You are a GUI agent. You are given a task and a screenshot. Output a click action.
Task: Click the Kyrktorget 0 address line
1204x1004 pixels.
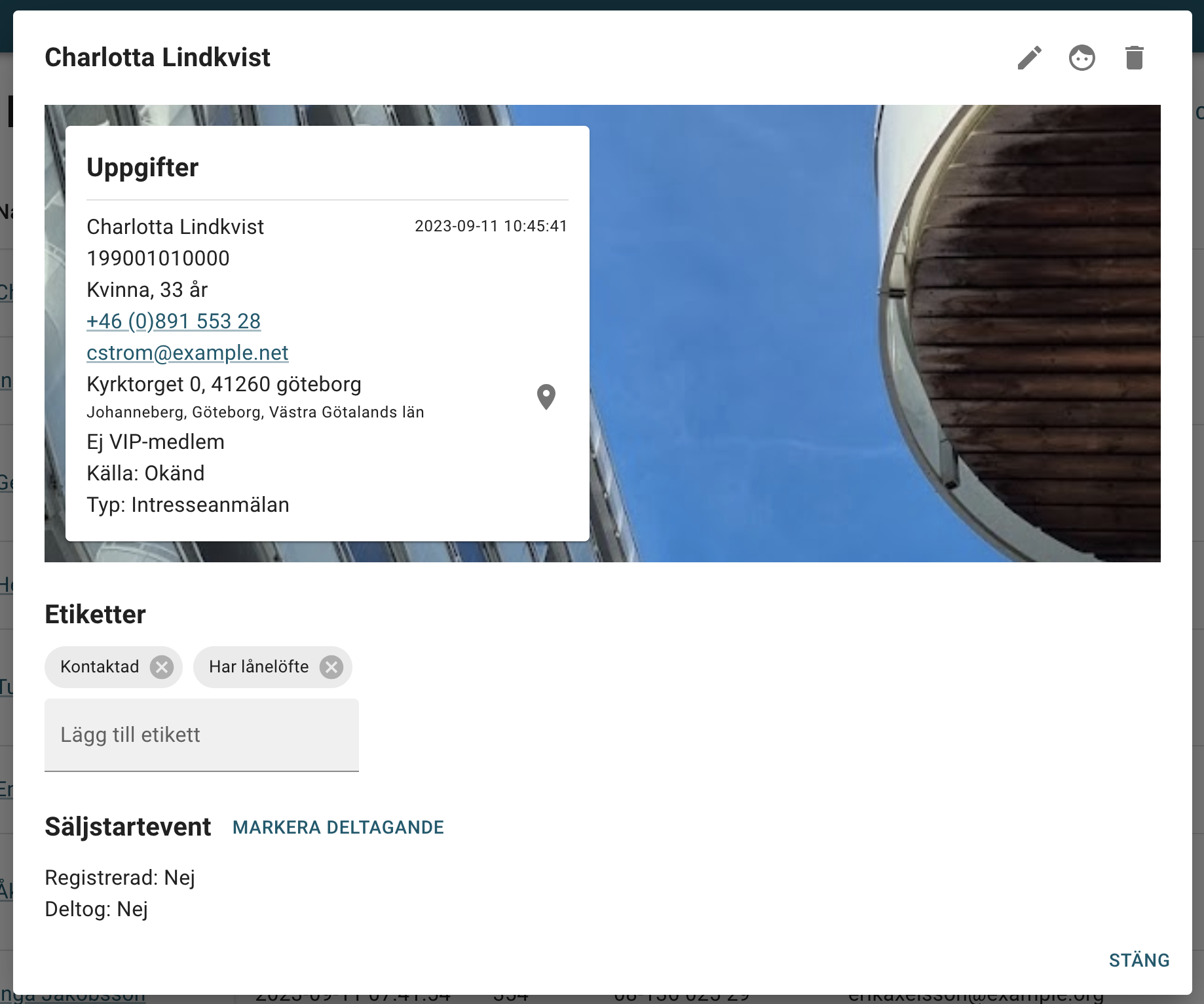pos(224,384)
